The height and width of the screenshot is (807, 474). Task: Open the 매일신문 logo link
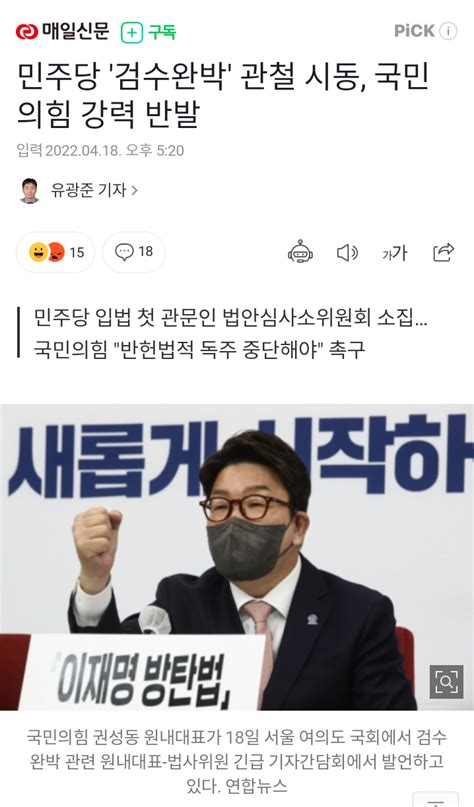(62, 31)
